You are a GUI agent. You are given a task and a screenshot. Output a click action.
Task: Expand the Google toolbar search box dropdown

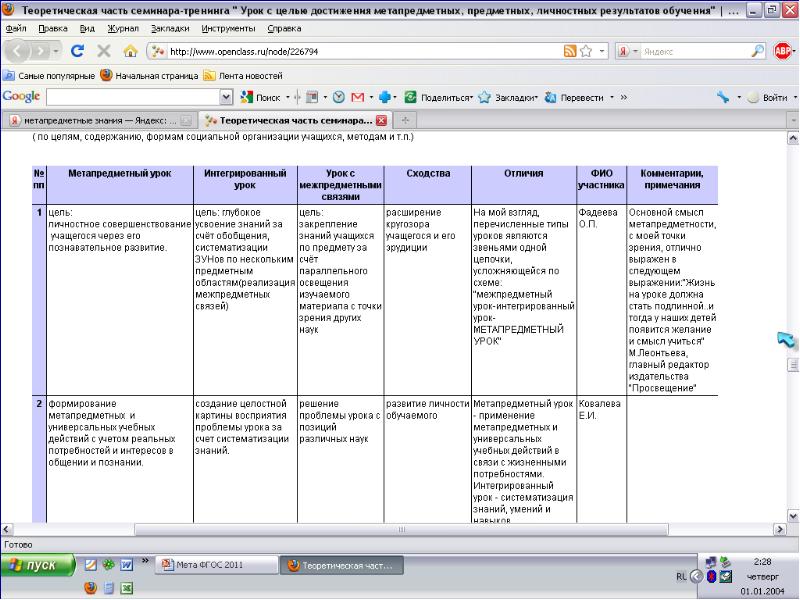coord(225,97)
